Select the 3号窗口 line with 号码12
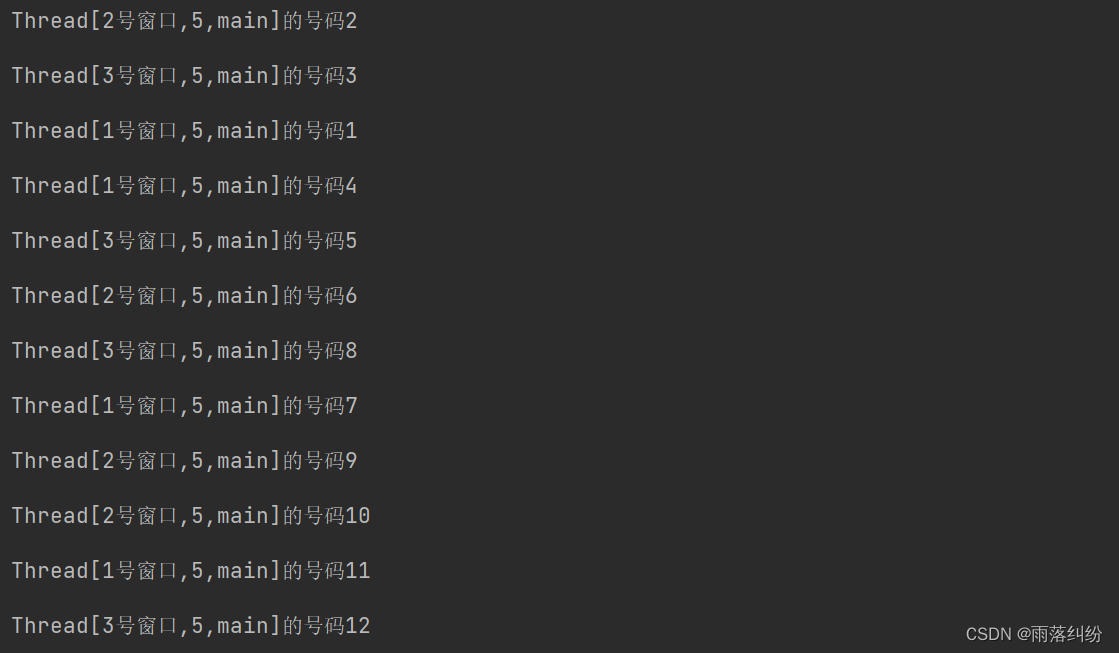The image size is (1119, 653). (191, 625)
